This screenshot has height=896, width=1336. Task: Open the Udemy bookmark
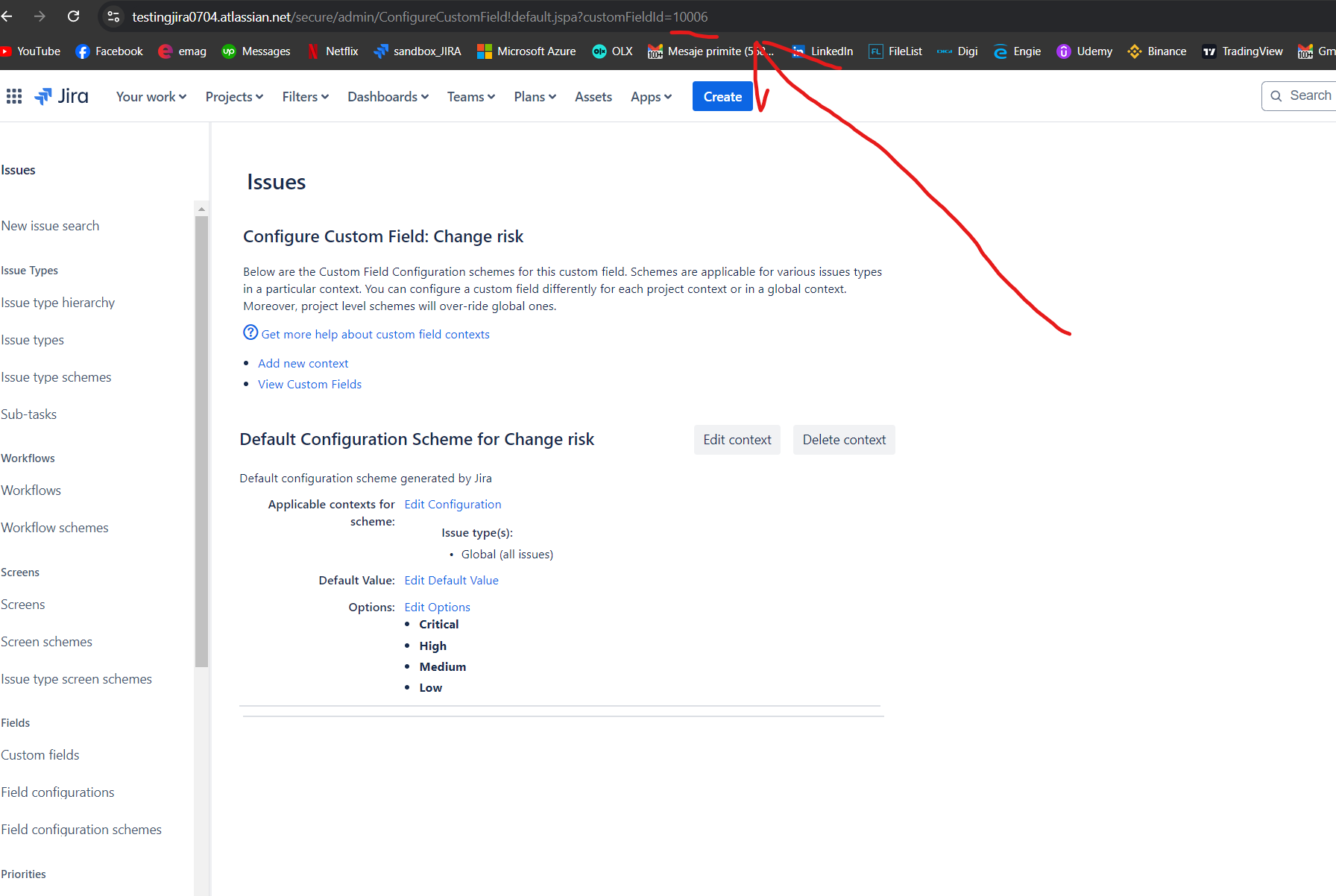pyautogui.click(x=1085, y=51)
